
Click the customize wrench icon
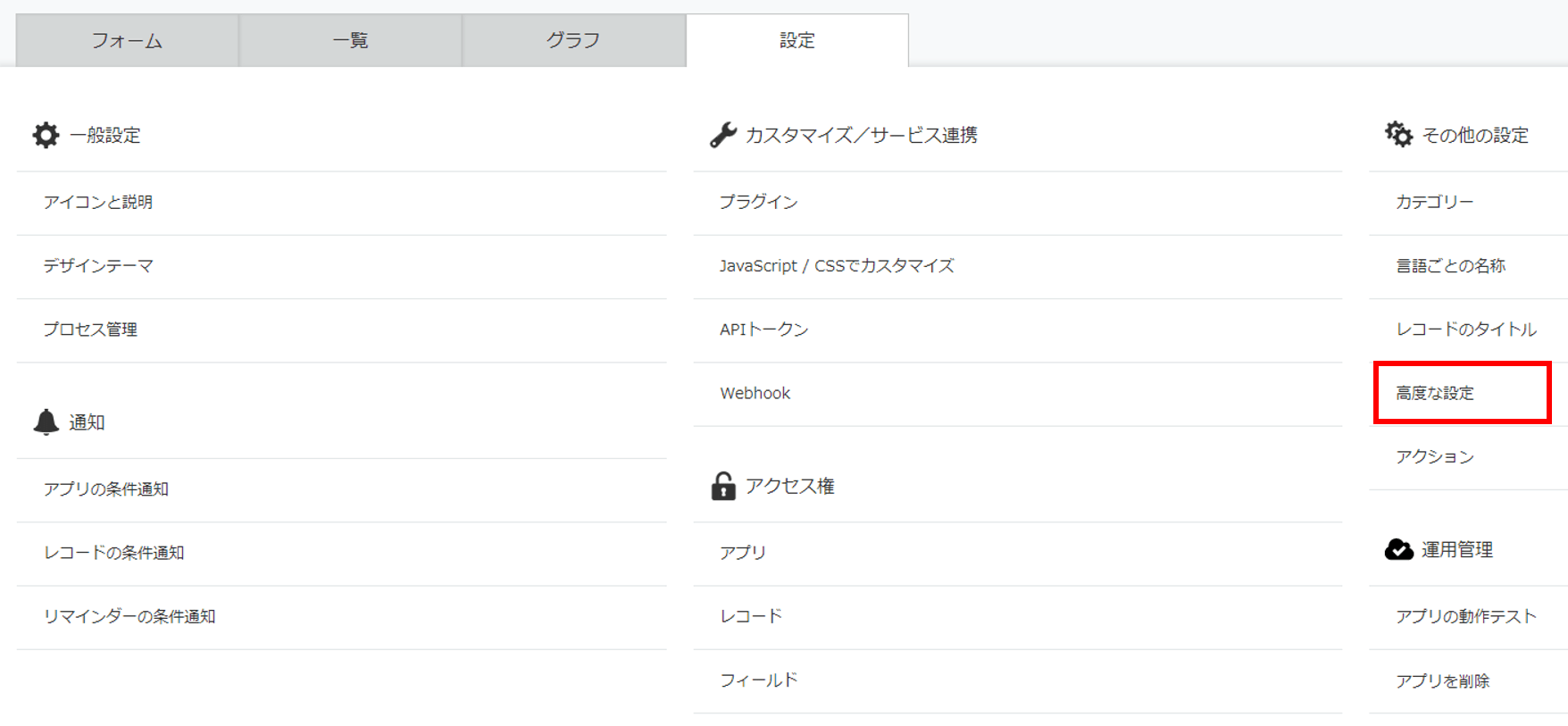pos(722,135)
